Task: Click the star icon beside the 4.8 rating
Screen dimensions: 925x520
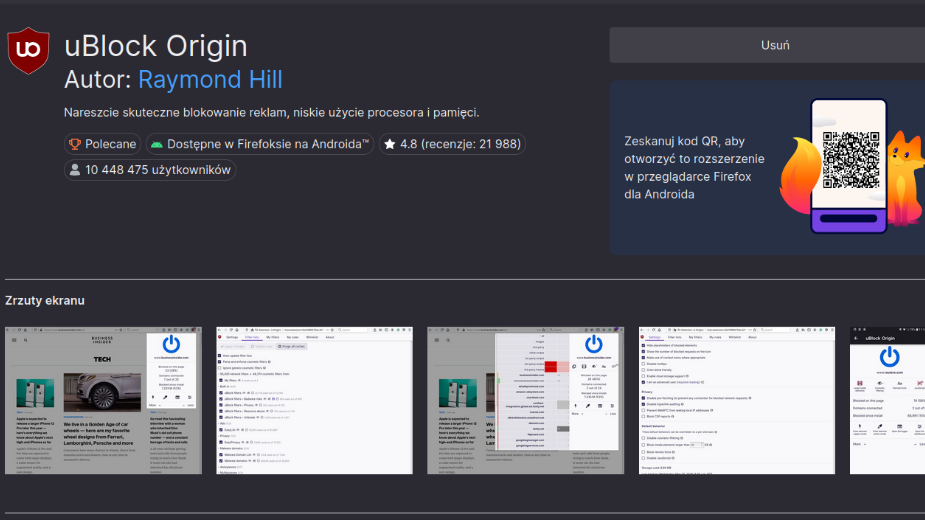Action: 389,144
